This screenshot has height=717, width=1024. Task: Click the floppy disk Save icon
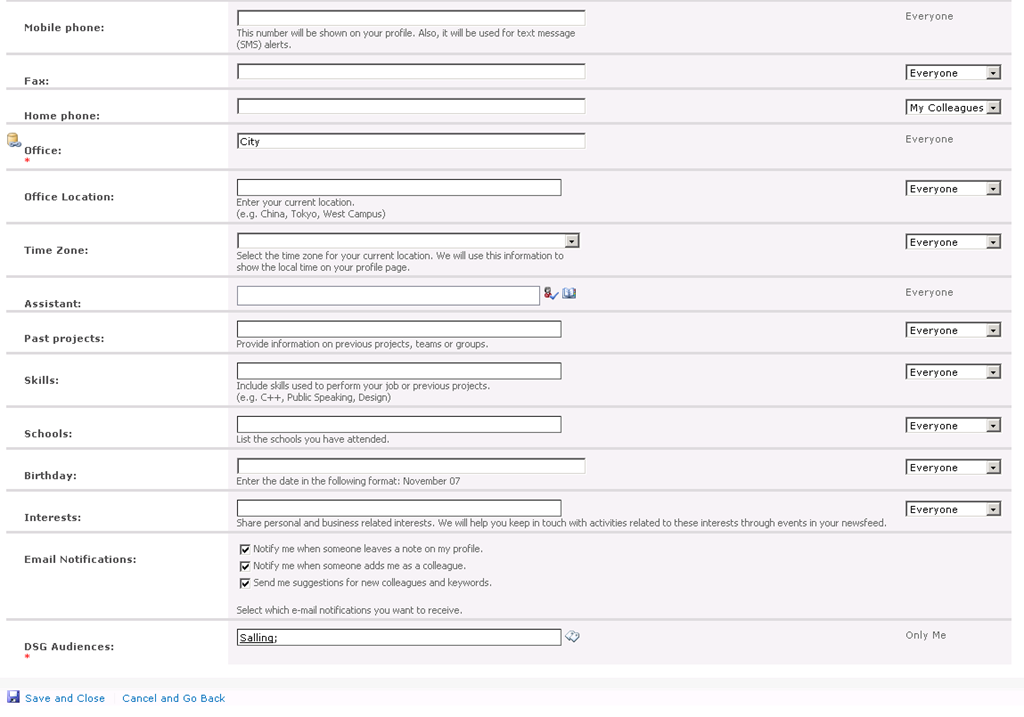[13, 697]
